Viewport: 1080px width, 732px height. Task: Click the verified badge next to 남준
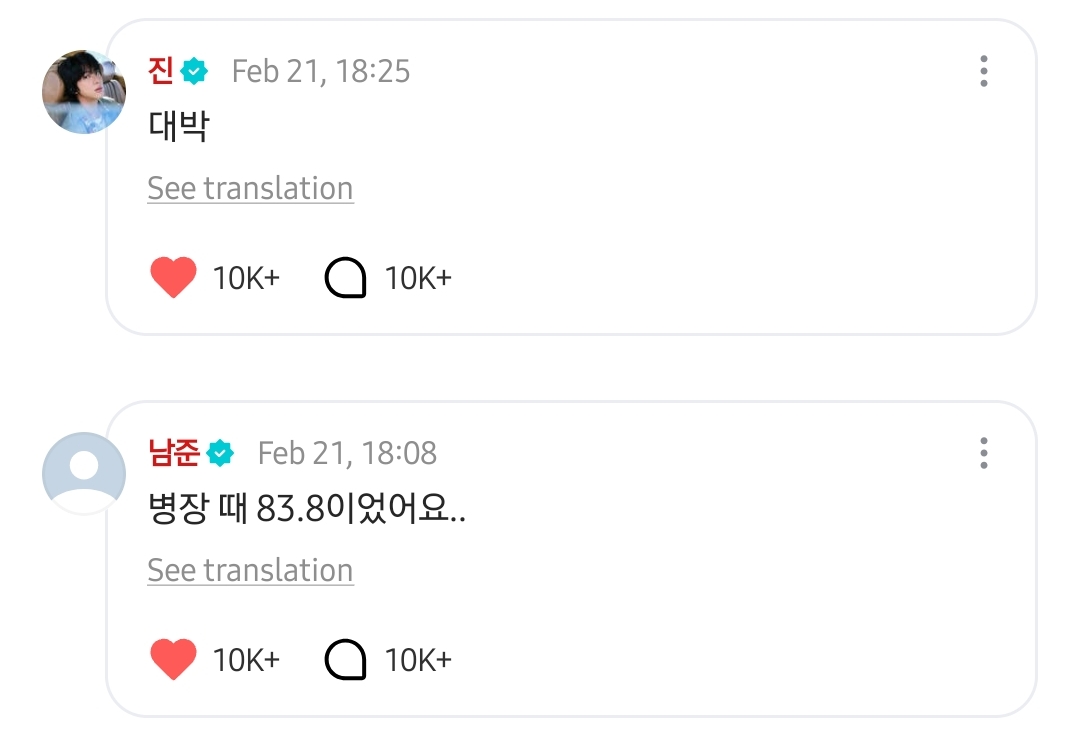click(220, 453)
